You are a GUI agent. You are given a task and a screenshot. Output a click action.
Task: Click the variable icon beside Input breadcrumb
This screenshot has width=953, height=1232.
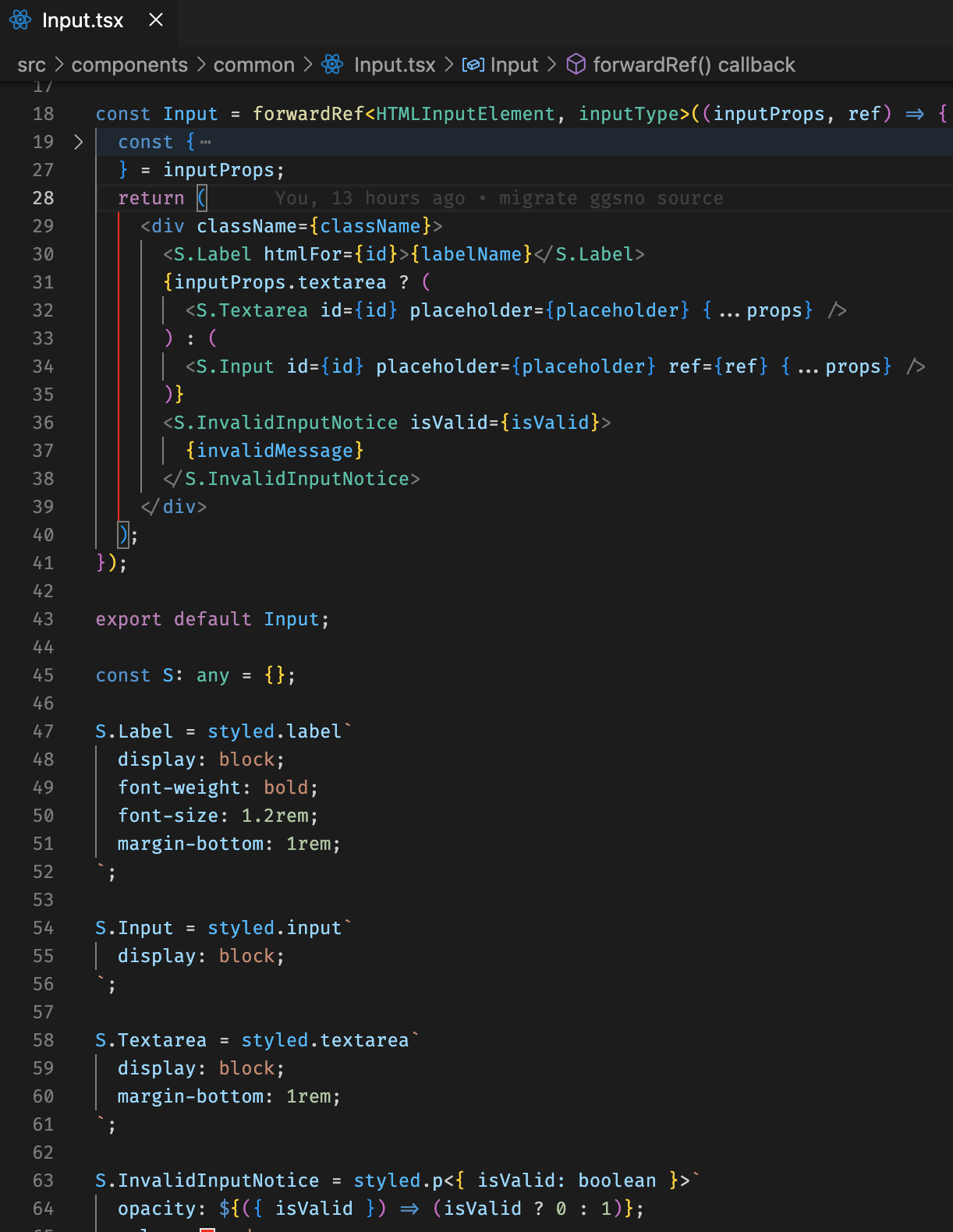click(473, 65)
